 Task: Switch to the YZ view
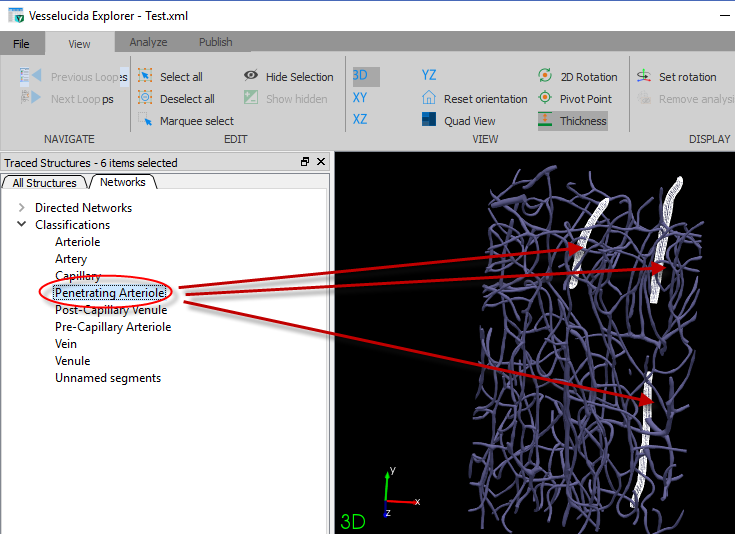click(428, 75)
